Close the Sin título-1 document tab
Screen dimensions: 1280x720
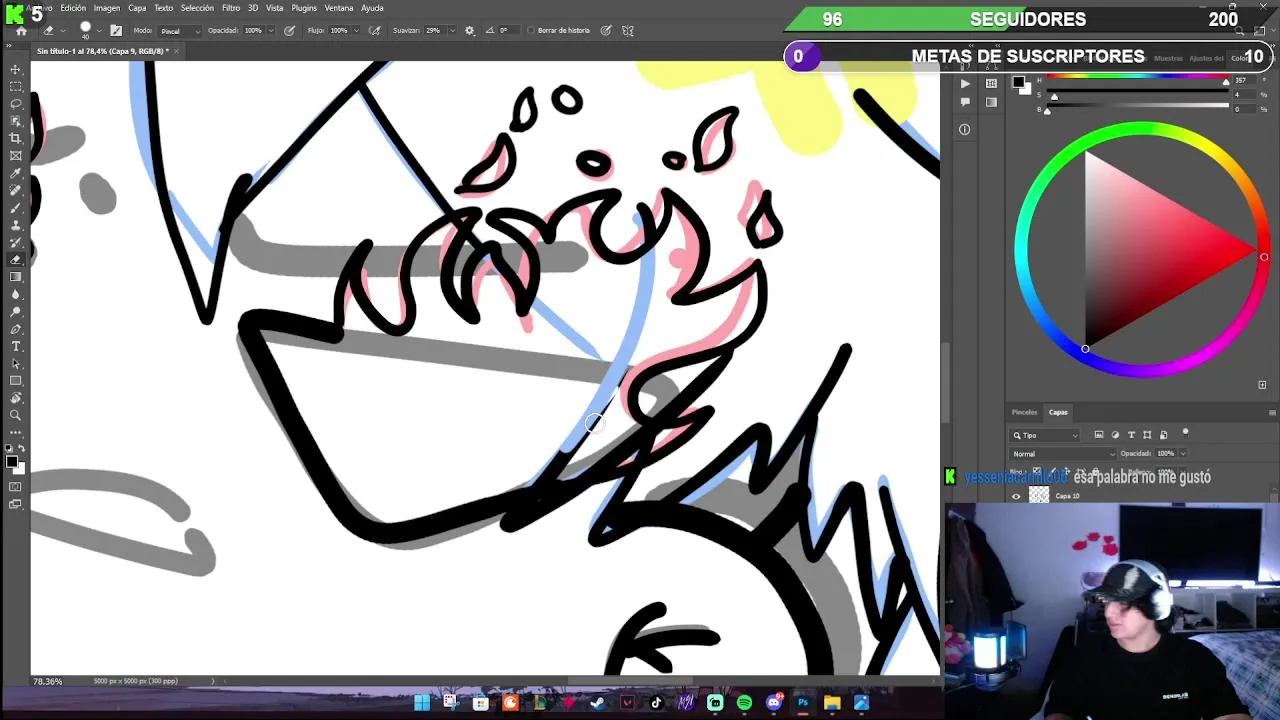tap(178, 51)
